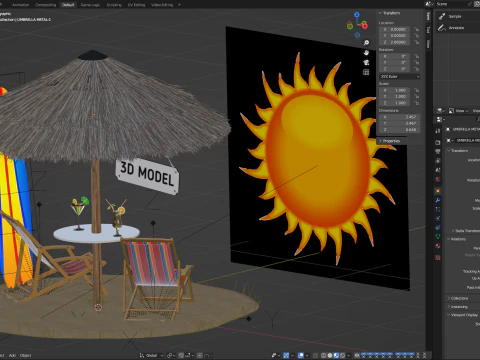Open the Output properties tab
Screen dimensions: 480x360
pos(438,151)
